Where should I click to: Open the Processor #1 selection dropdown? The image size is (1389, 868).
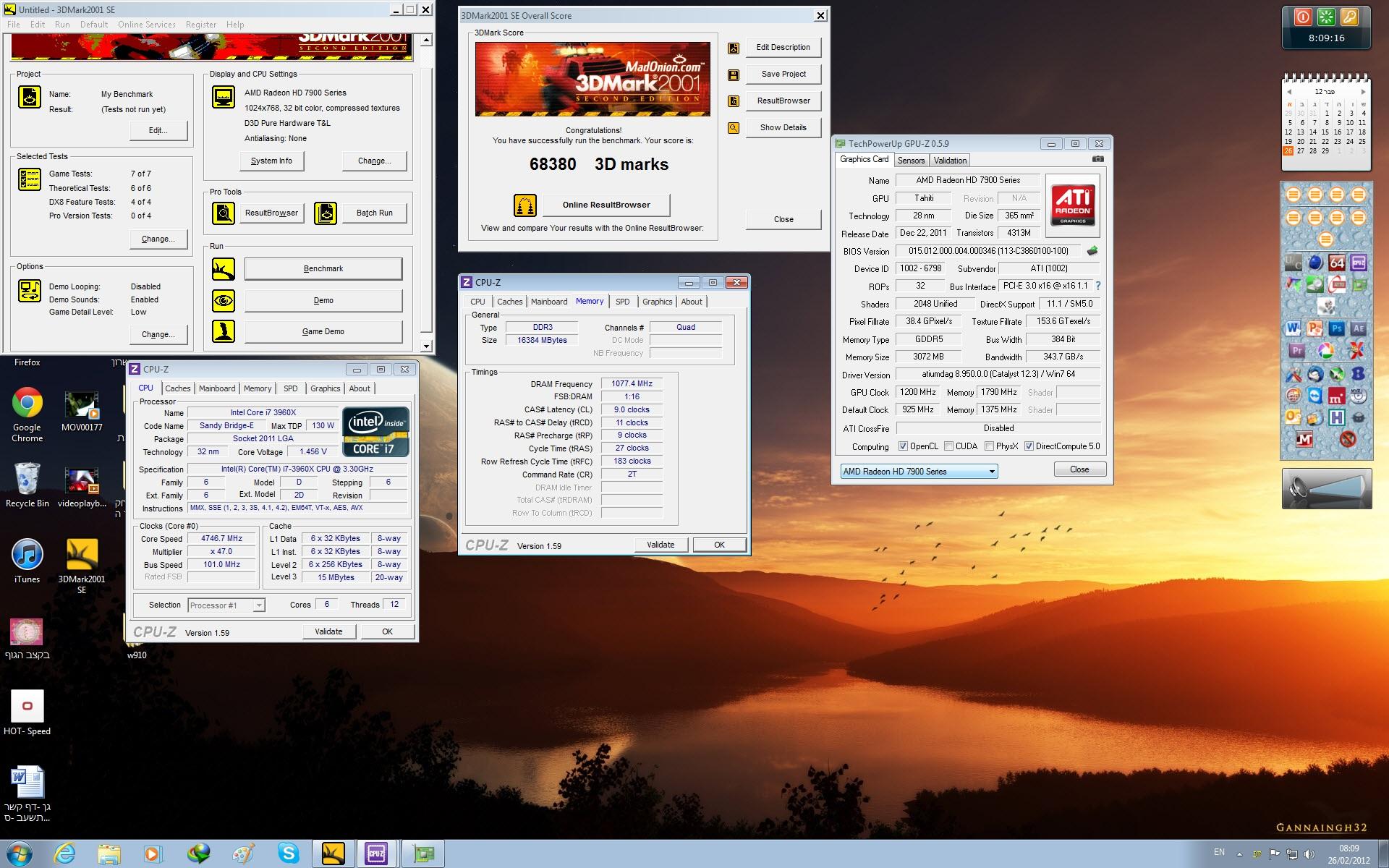coord(226,605)
